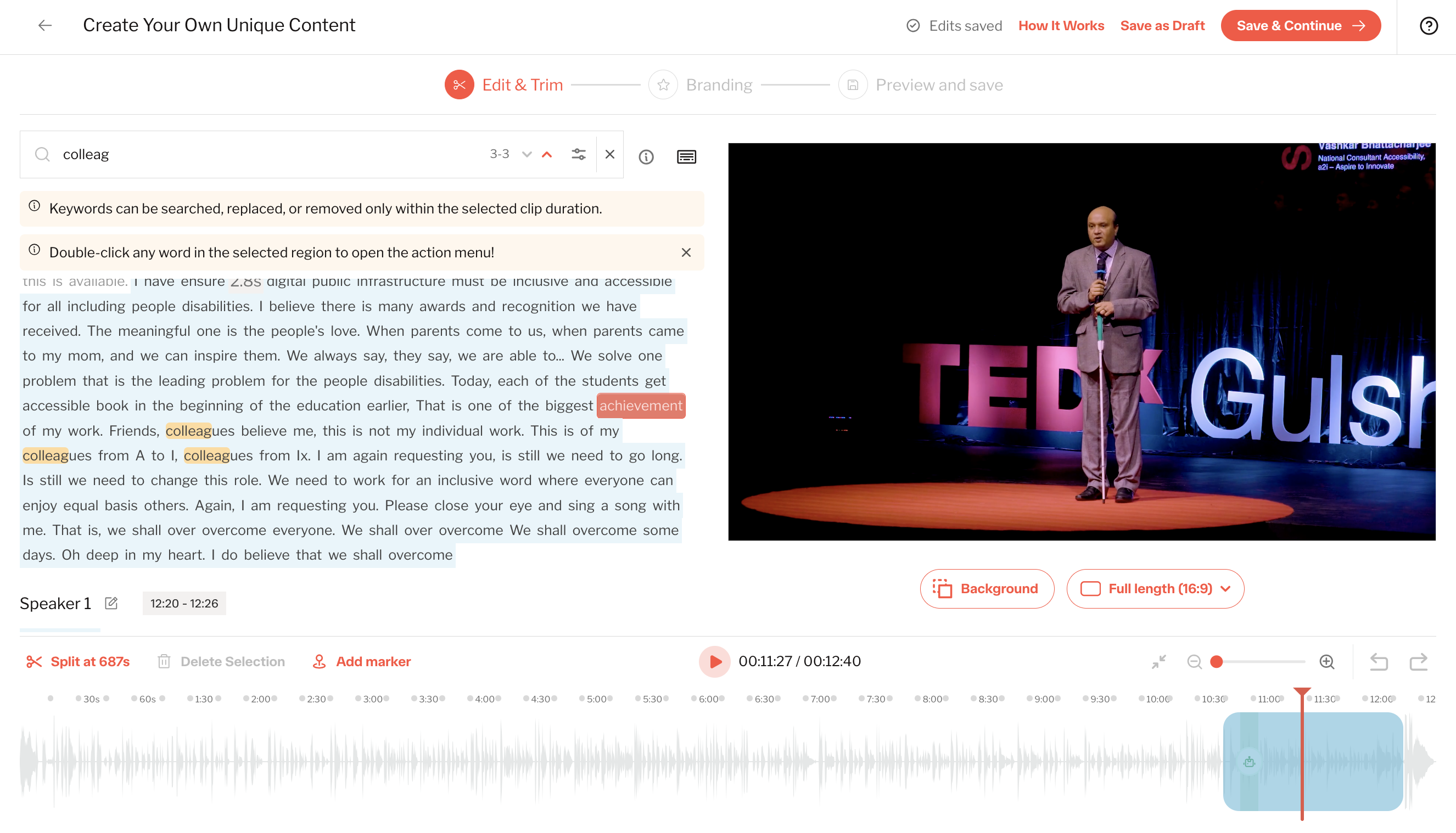Open the help question mark icon
Viewport: 1456px width, 833px height.
coord(1429,26)
